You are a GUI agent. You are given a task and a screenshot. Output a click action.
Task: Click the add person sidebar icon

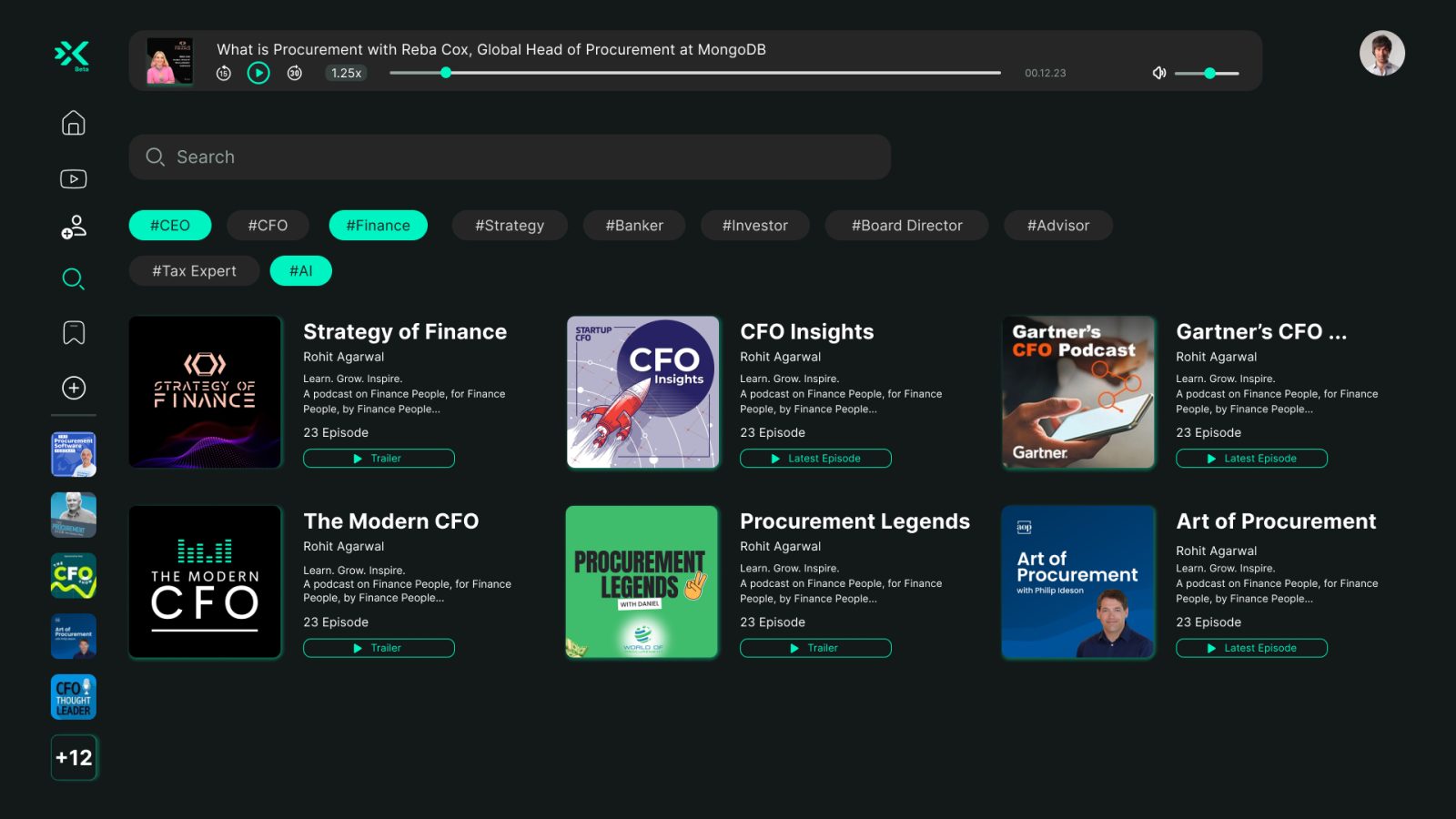pyautogui.click(x=74, y=227)
